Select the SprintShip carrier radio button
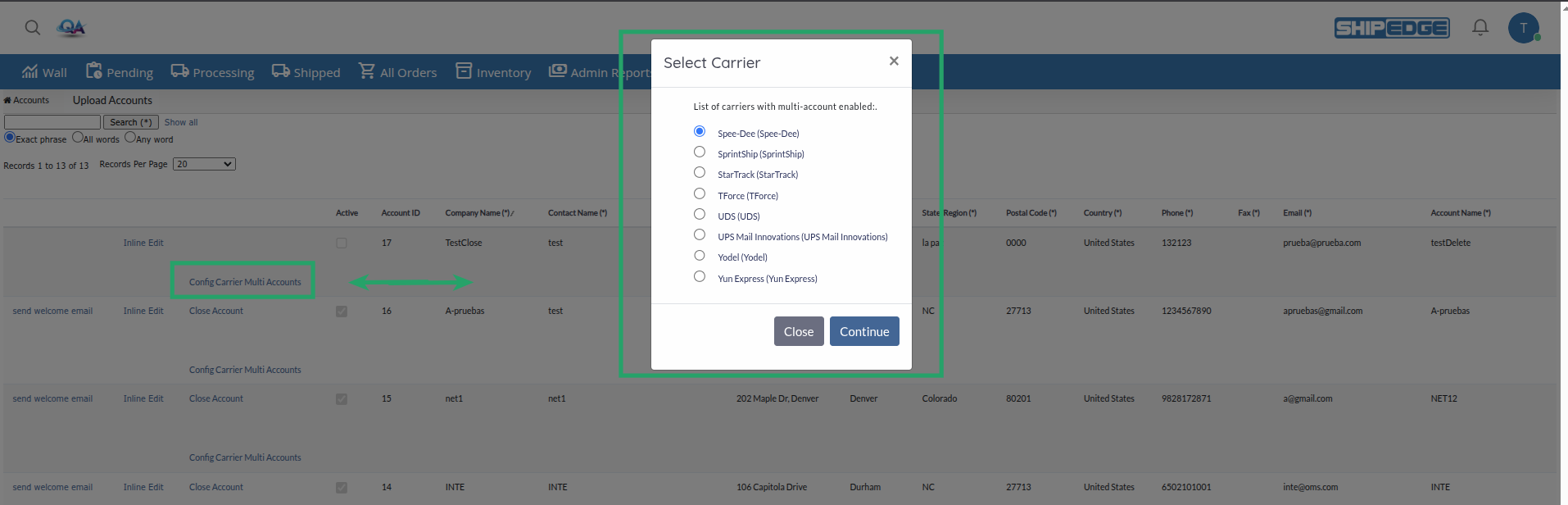 [699, 152]
